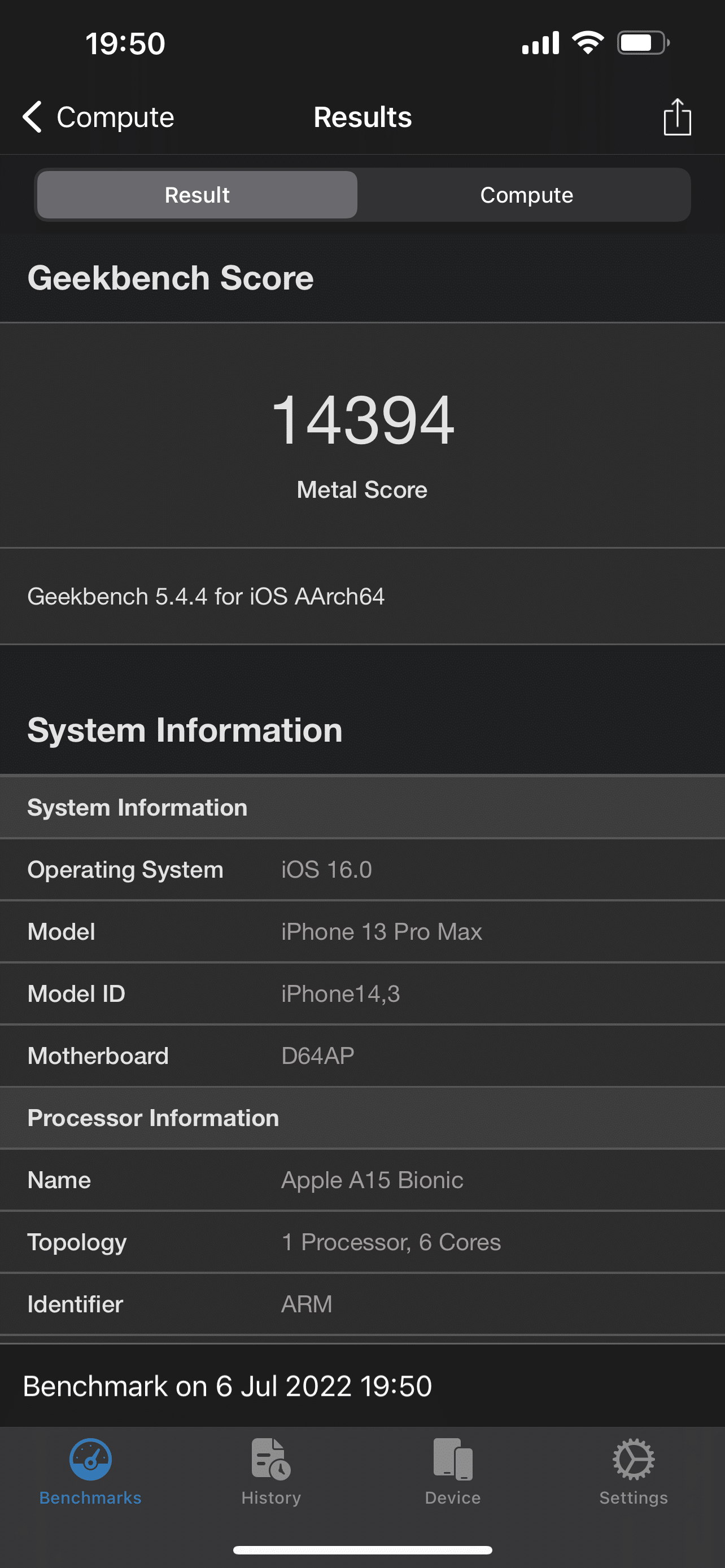Image resolution: width=725 pixels, height=1568 pixels.
Task: Select the Apple A15 Bionic name row
Action: (362, 1180)
